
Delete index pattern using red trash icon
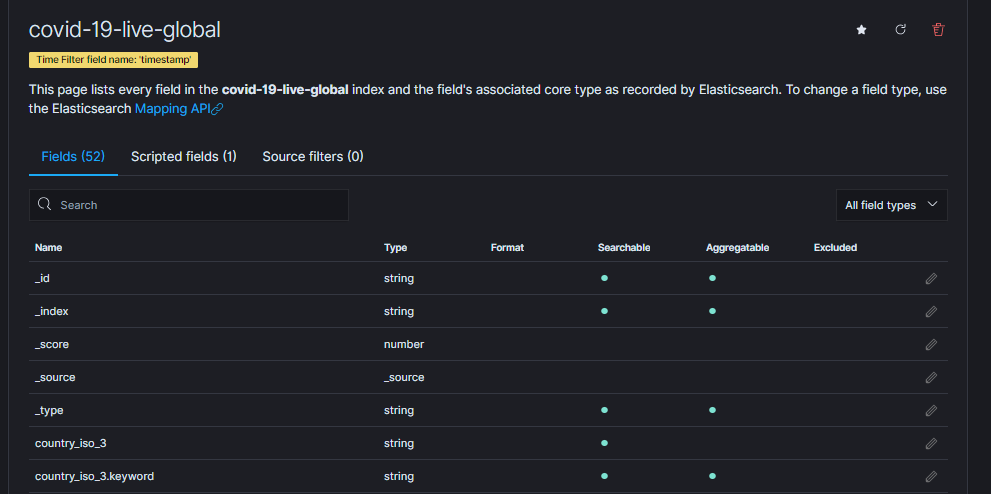tap(938, 30)
